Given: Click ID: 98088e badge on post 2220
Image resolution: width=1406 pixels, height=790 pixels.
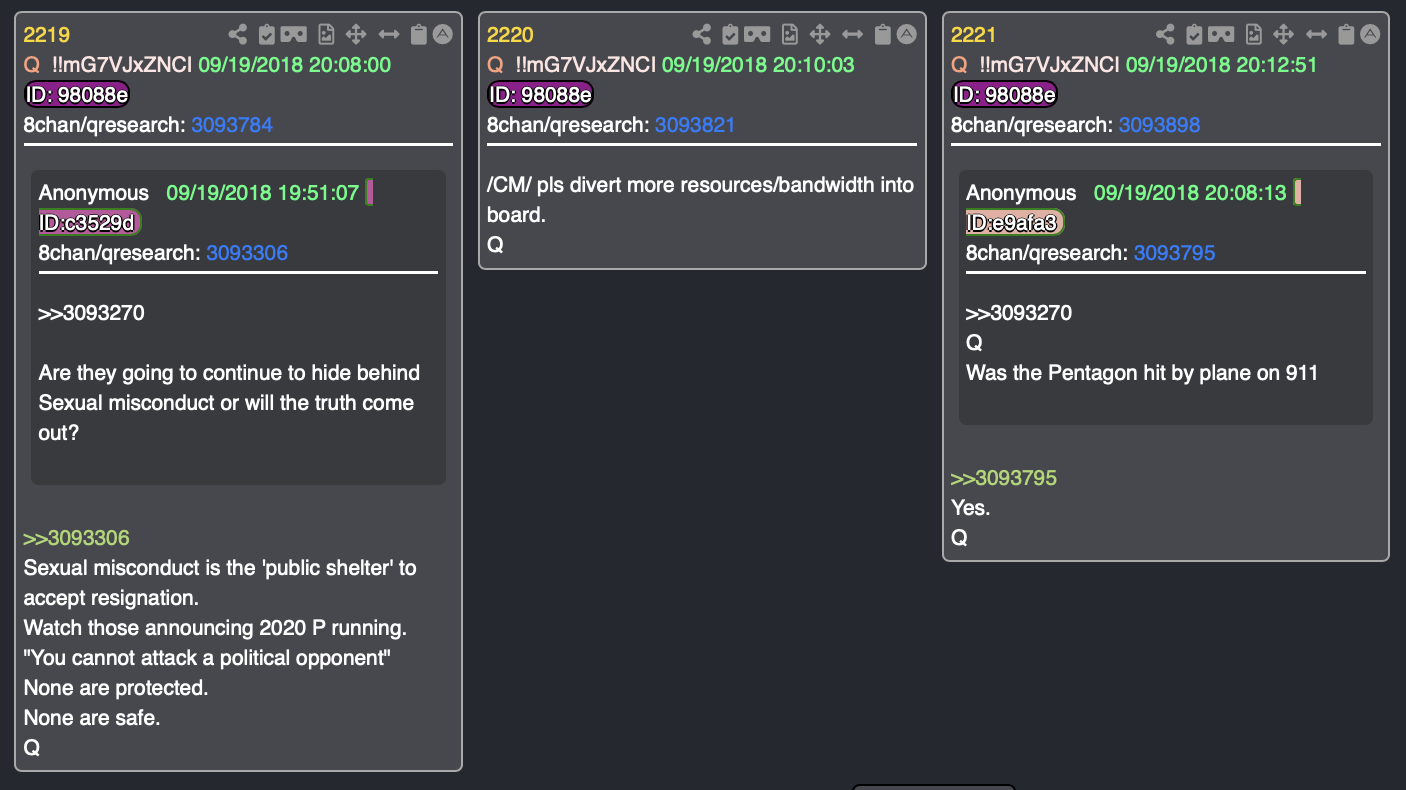Looking at the screenshot, I should click(540, 95).
